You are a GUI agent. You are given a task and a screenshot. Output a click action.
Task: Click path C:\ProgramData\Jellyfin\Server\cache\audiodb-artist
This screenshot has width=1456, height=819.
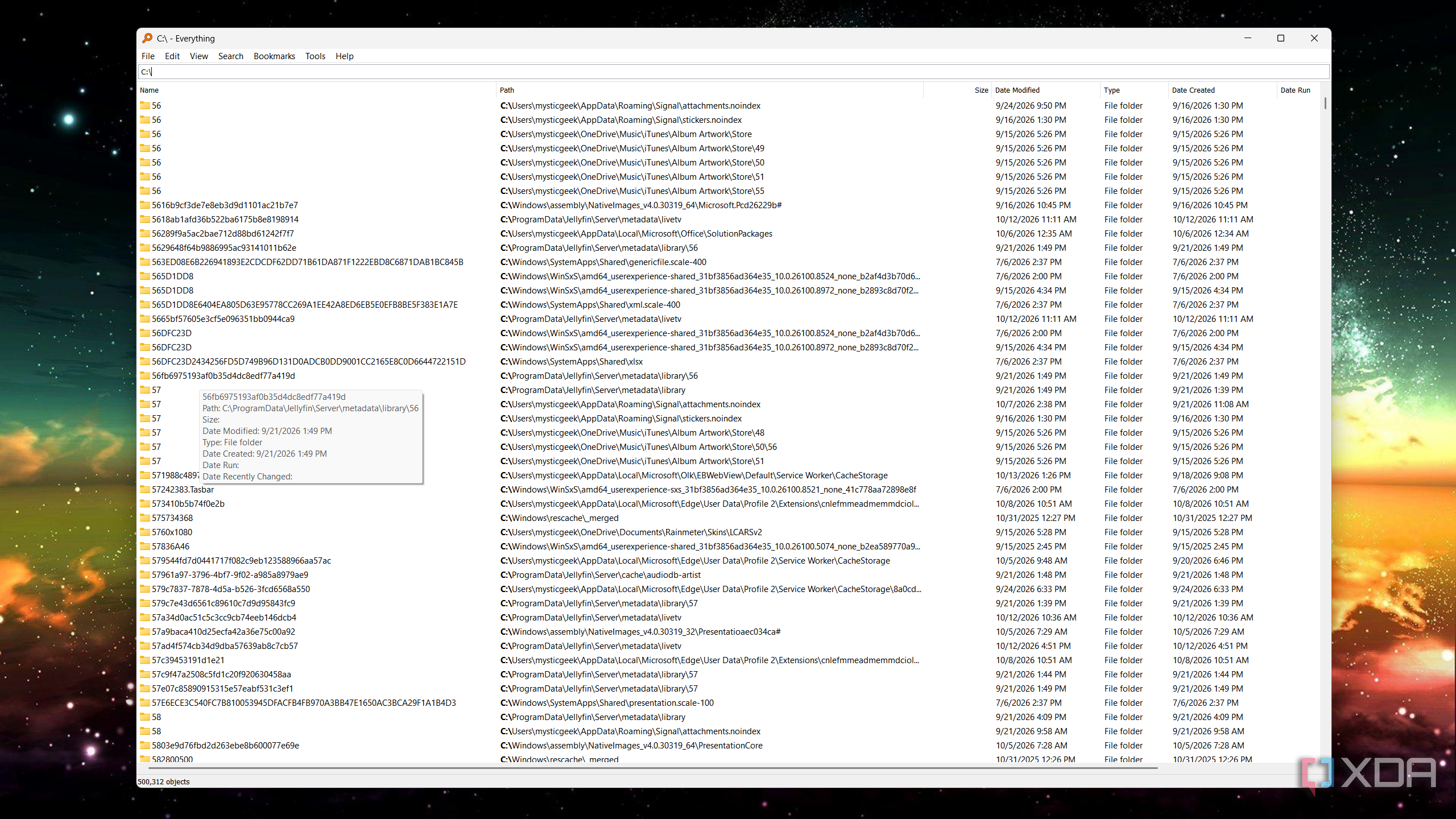coord(600,574)
